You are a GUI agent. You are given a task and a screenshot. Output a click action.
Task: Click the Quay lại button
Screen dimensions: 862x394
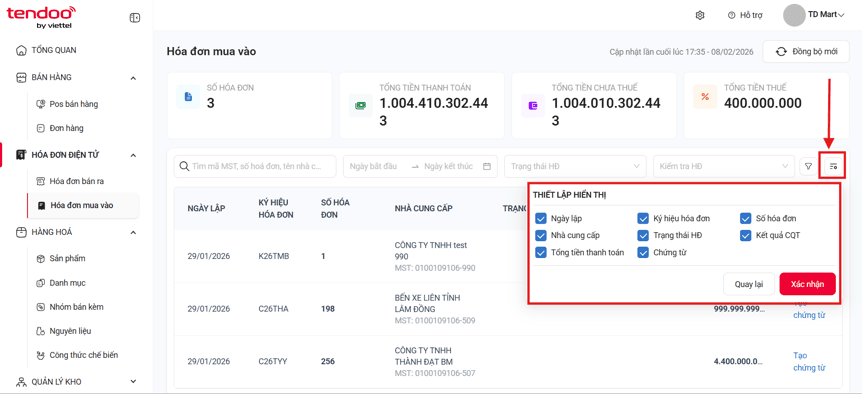click(749, 284)
